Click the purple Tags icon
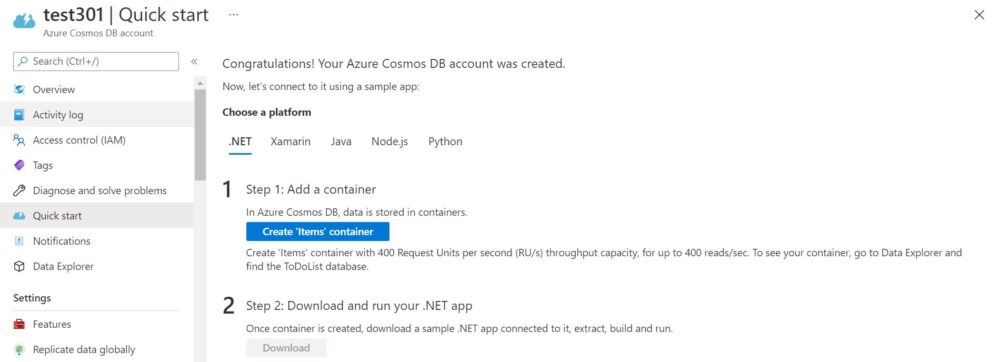 19,165
